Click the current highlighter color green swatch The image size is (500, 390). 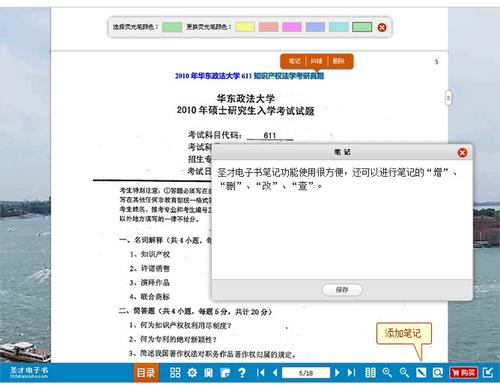tap(172, 27)
